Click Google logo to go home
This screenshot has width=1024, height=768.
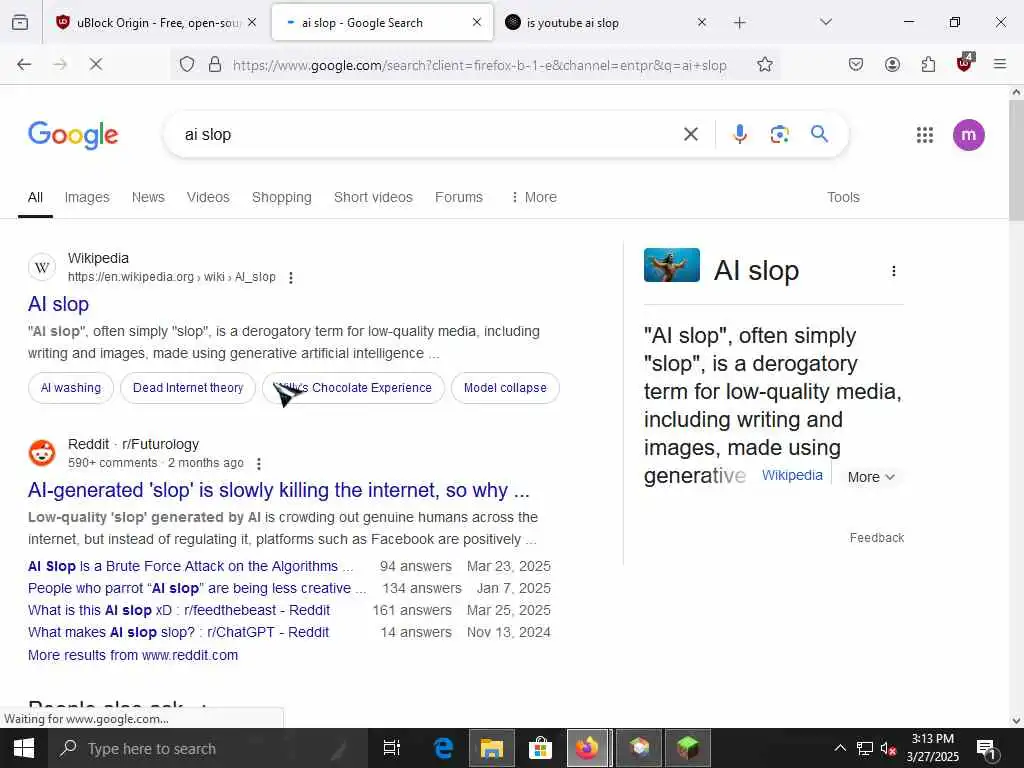click(73, 135)
